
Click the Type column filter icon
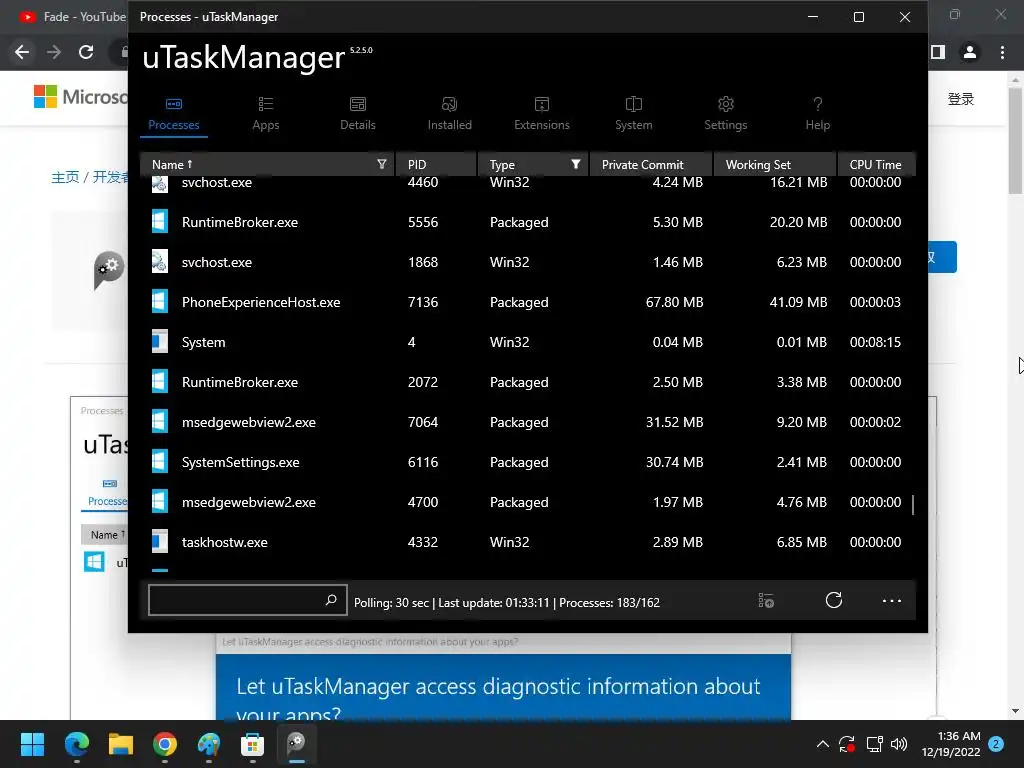point(575,165)
